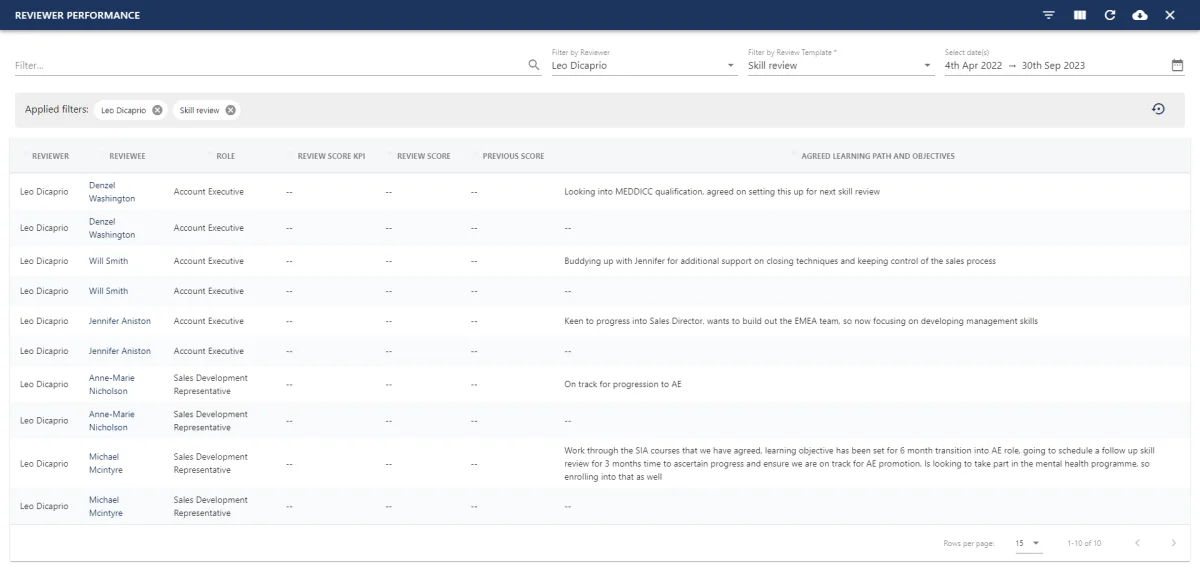The width and height of the screenshot is (1200, 581).
Task: Go to previous page arrow
Action: pyautogui.click(x=1137, y=543)
